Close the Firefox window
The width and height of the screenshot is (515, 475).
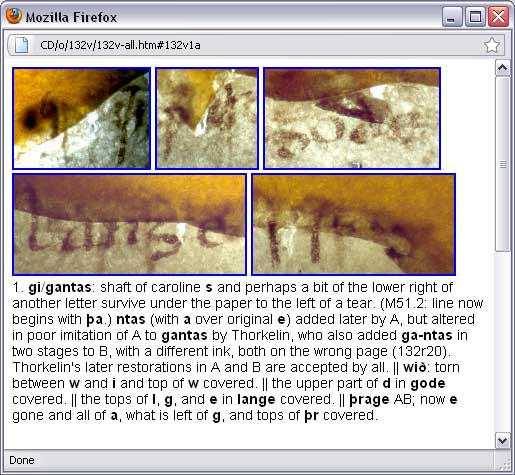[x=498, y=17]
